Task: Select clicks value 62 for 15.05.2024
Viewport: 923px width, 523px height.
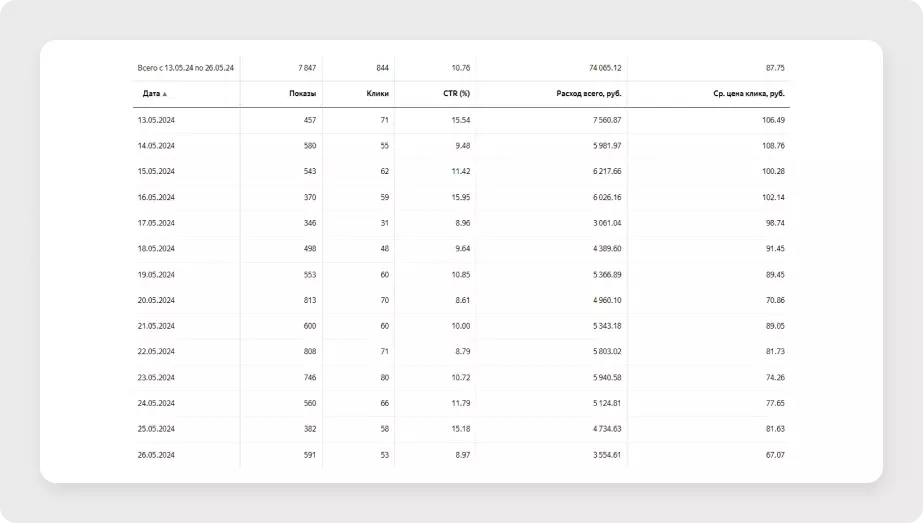Action: tap(384, 171)
